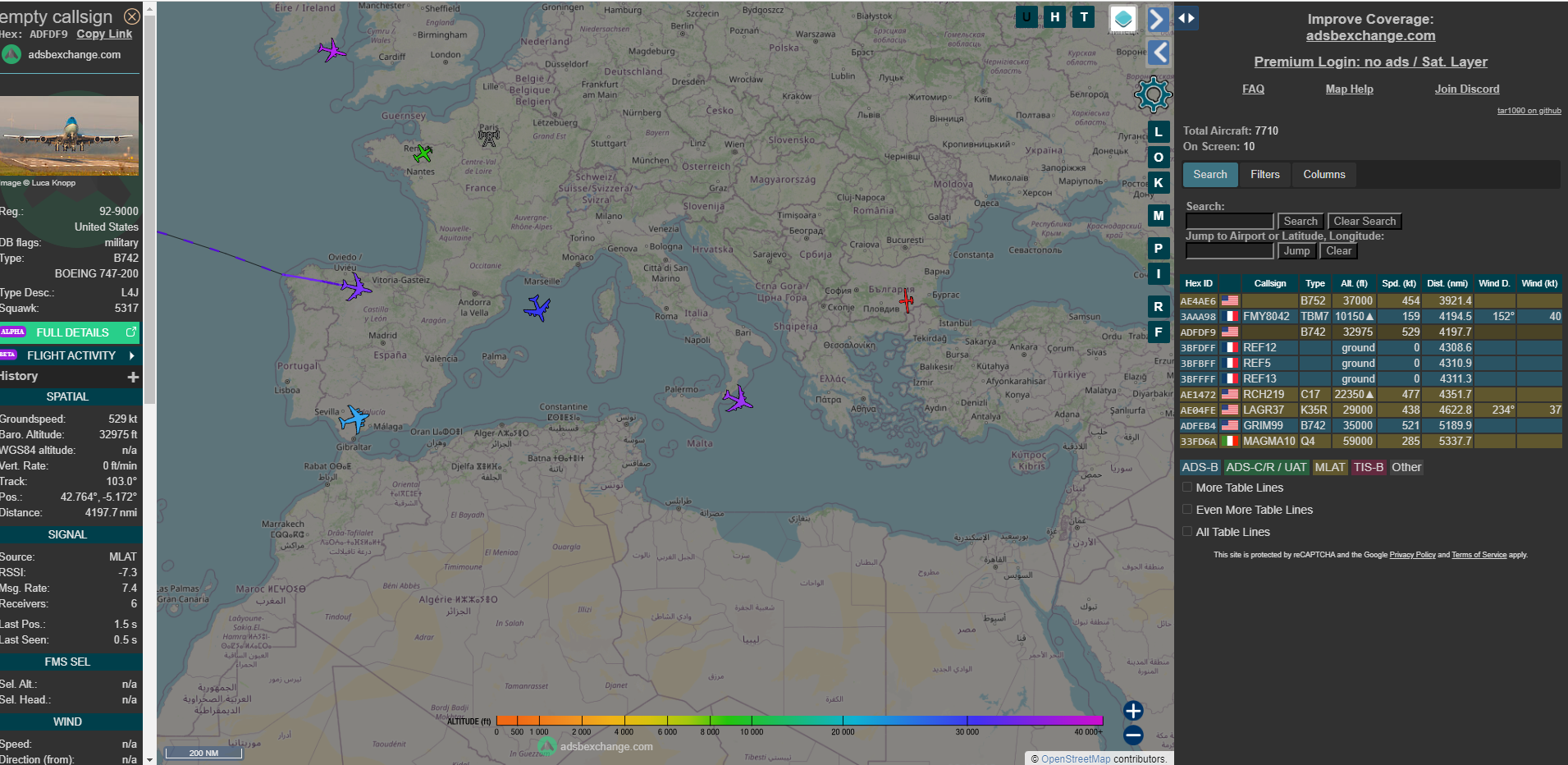Screen dimensions: 1568x765
Task: Open the map layer selector icon
Action: (1122, 19)
